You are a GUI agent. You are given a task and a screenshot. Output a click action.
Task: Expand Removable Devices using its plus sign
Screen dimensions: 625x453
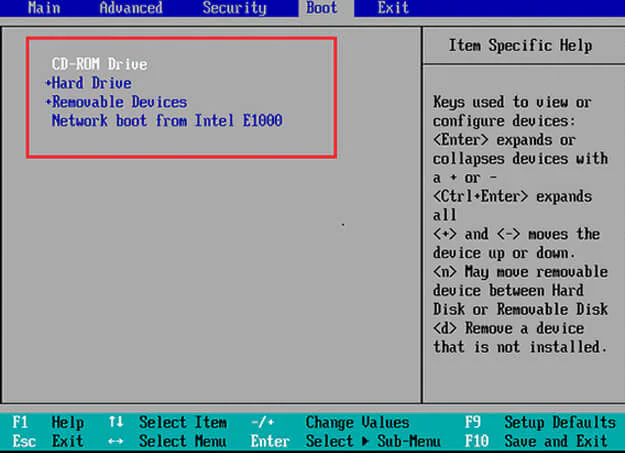click(48, 102)
